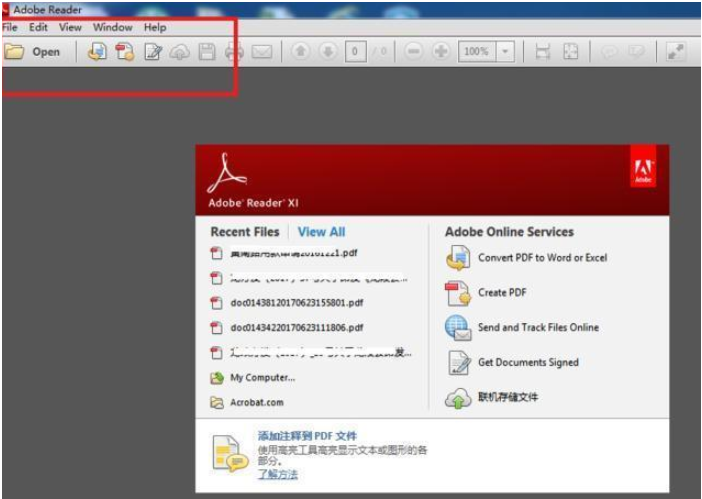The width and height of the screenshot is (702, 499).
Task: Click the fit one full page icon
Action: (570, 52)
